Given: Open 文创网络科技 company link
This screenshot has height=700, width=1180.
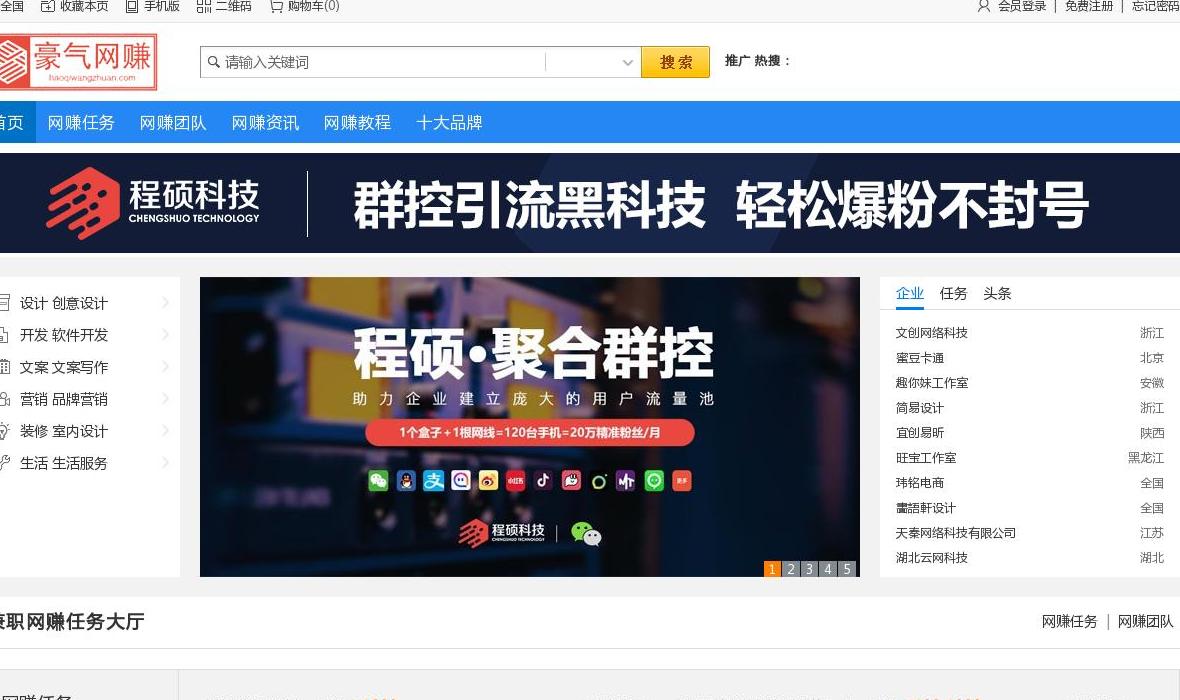Looking at the screenshot, I should (x=932, y=333).
